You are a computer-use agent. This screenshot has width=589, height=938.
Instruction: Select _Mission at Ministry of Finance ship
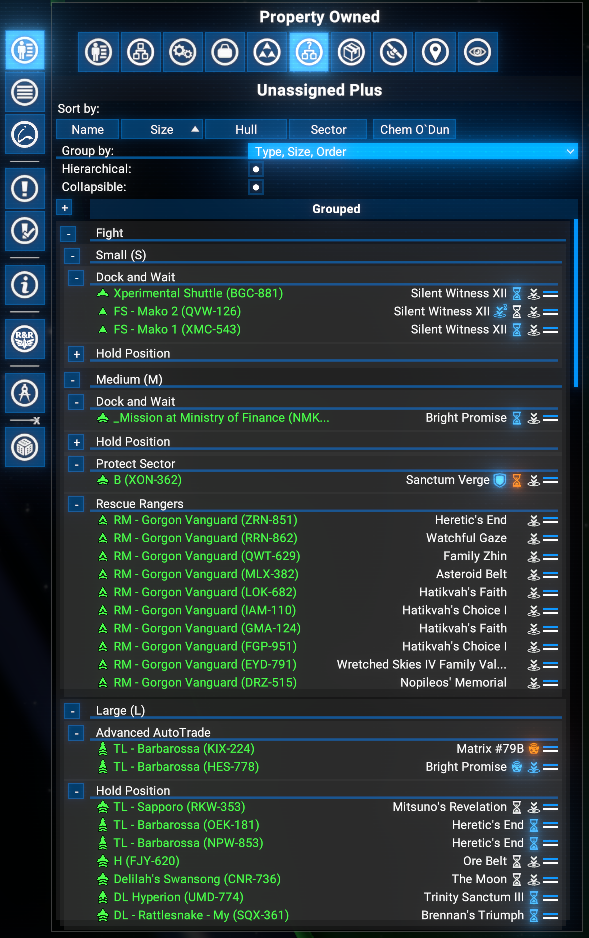[x=221, y=418]
